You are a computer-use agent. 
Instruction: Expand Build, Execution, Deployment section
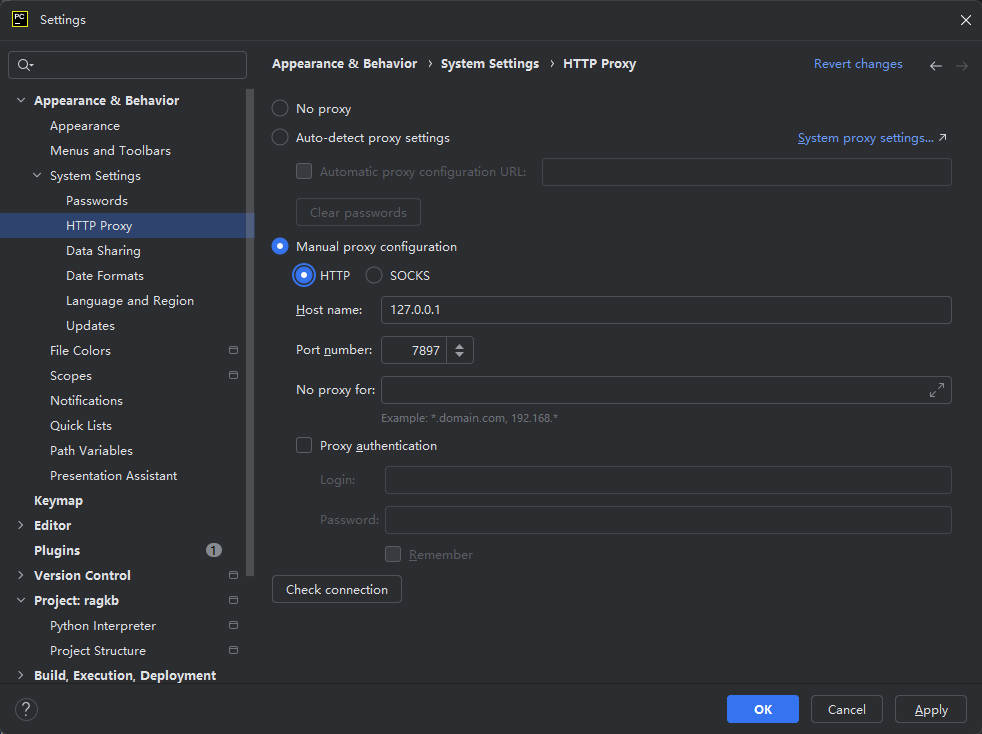pos(21,675)
